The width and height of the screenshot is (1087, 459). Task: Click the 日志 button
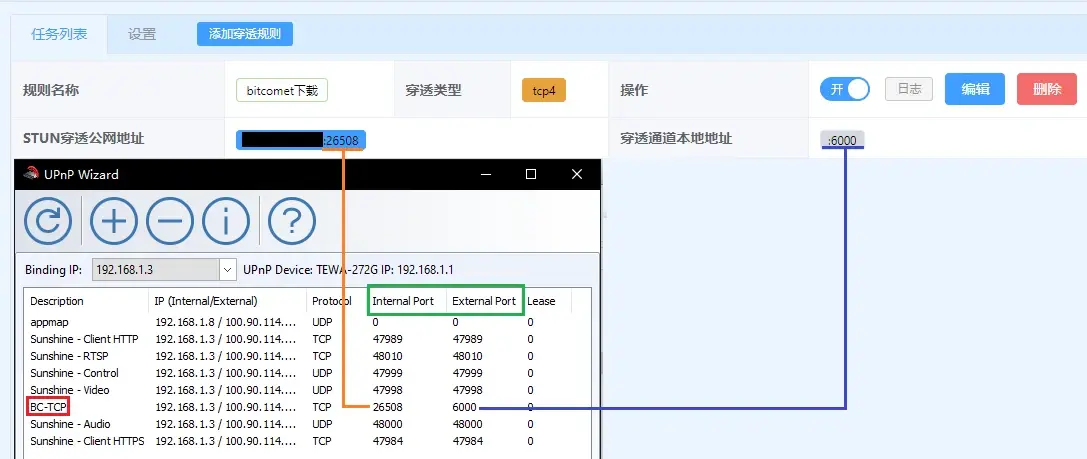tap(909, 89)
